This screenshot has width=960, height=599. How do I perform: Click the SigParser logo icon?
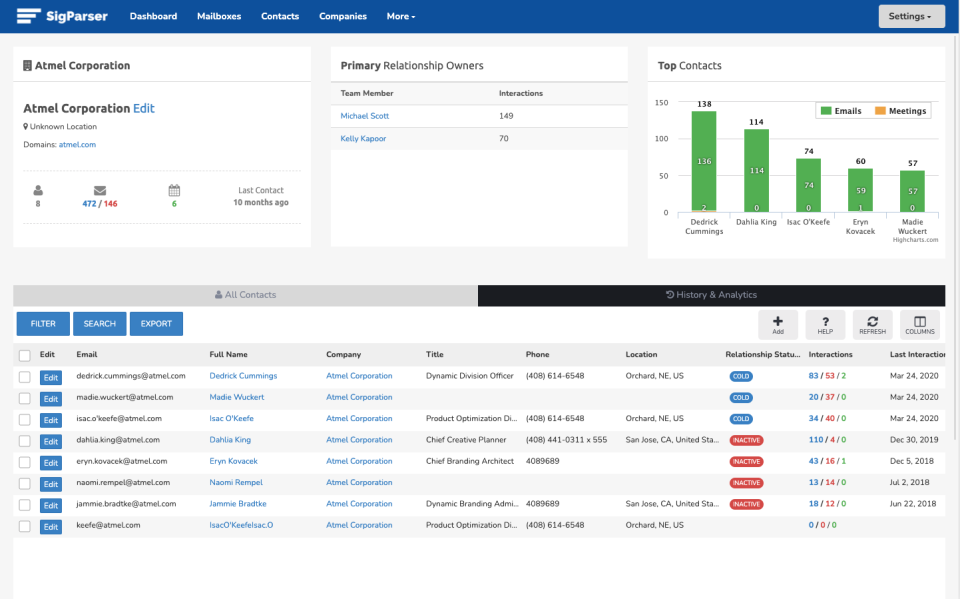pos(29,16)
